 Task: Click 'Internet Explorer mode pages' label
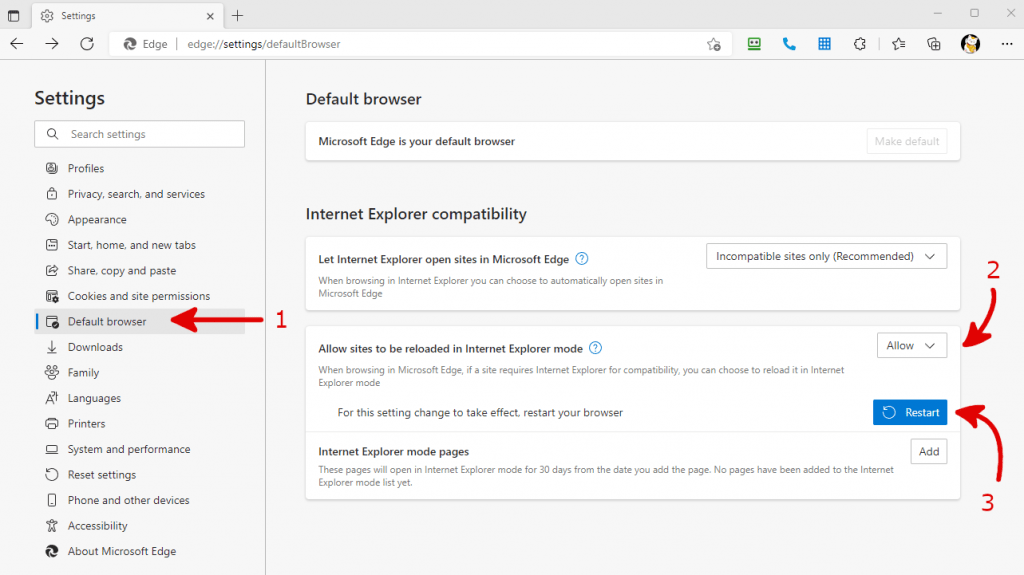[x=394, y=452]
